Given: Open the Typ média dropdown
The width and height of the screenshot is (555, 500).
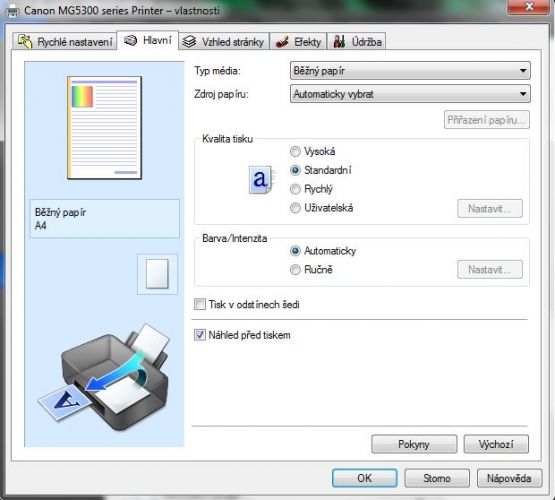Looking at the screenshot, I should tap(410, 71).
